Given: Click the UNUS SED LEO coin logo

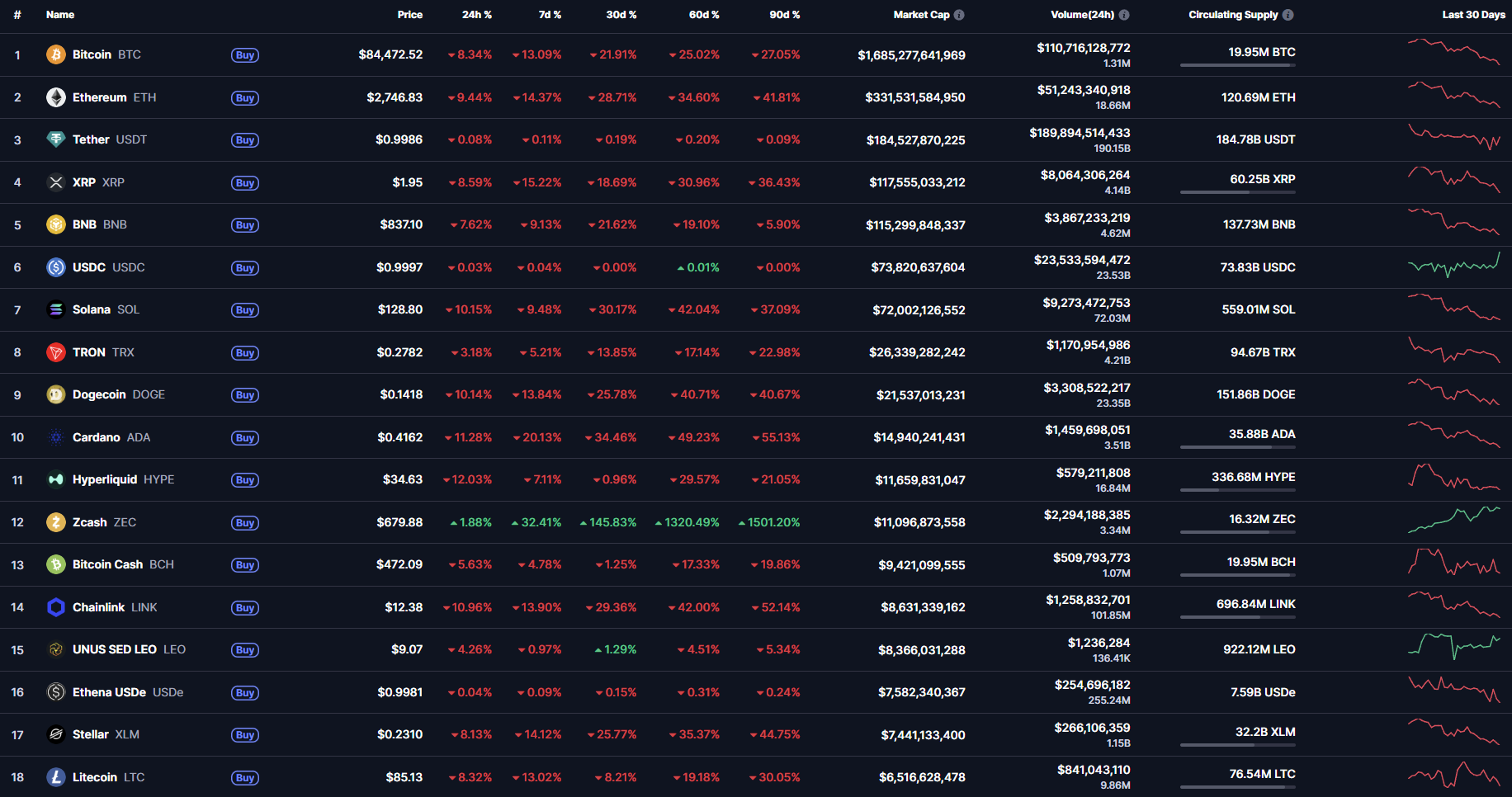Looking at the screenshot, I should 56,649.
